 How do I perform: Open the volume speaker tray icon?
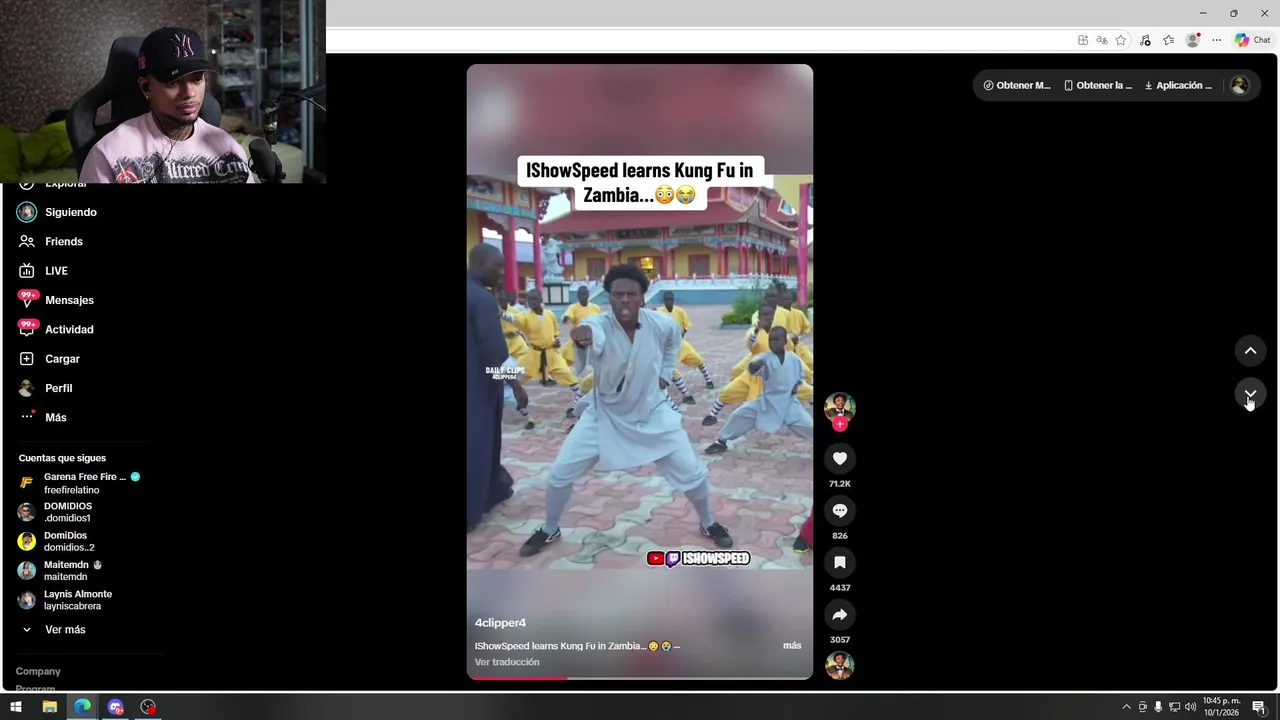point(1190,707)
